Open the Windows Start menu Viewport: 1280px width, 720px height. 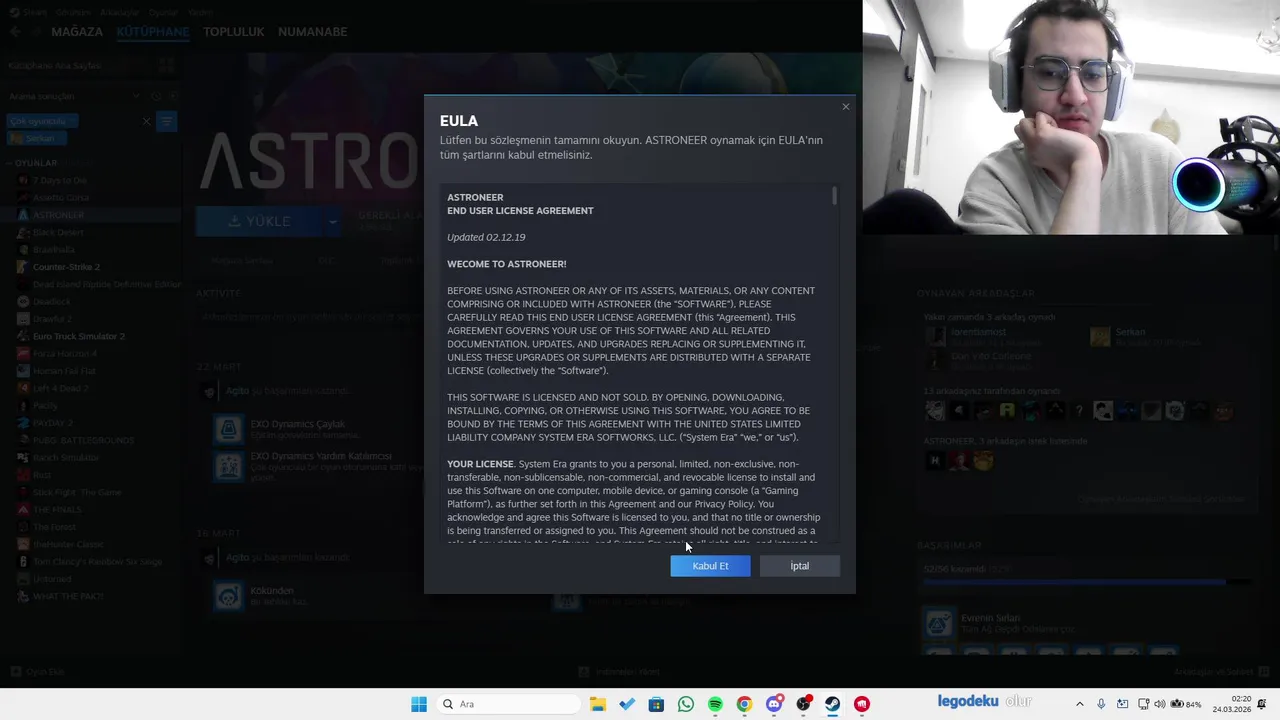(x=419, y=704)
